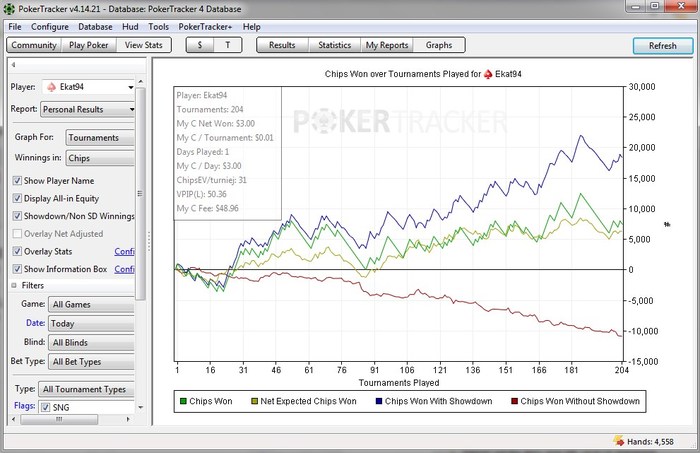
Task: Open the Type All Tournament Types dropdown
Action: 86,389
